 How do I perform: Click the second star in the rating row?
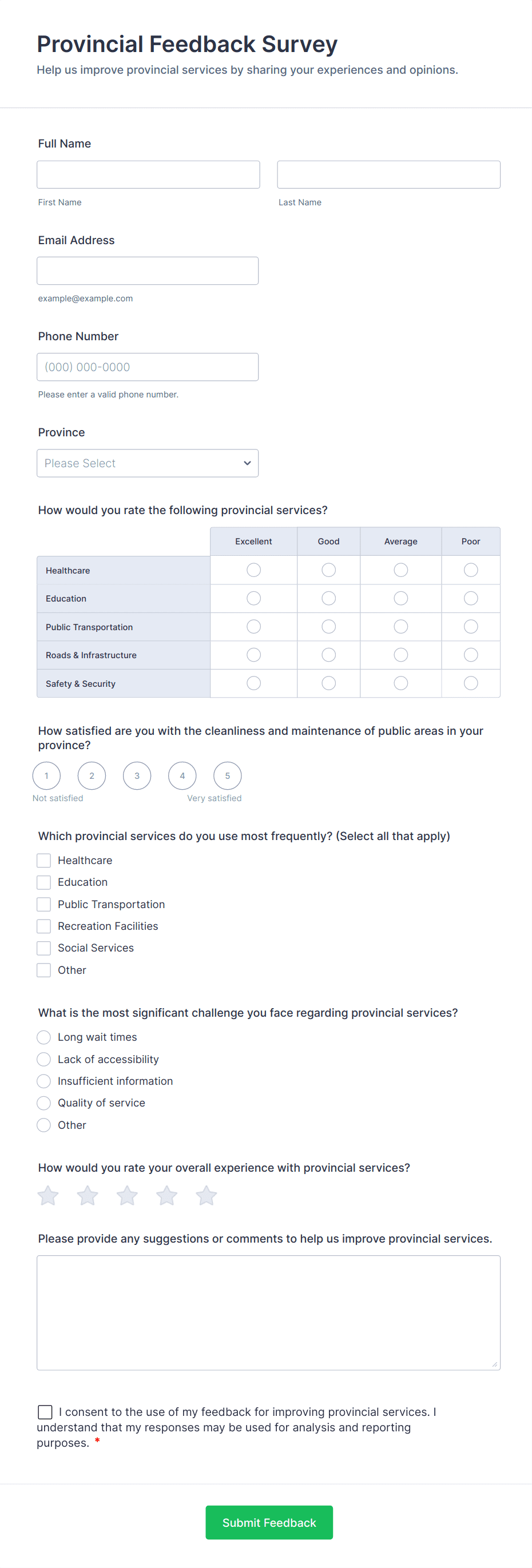point(88,1195)
